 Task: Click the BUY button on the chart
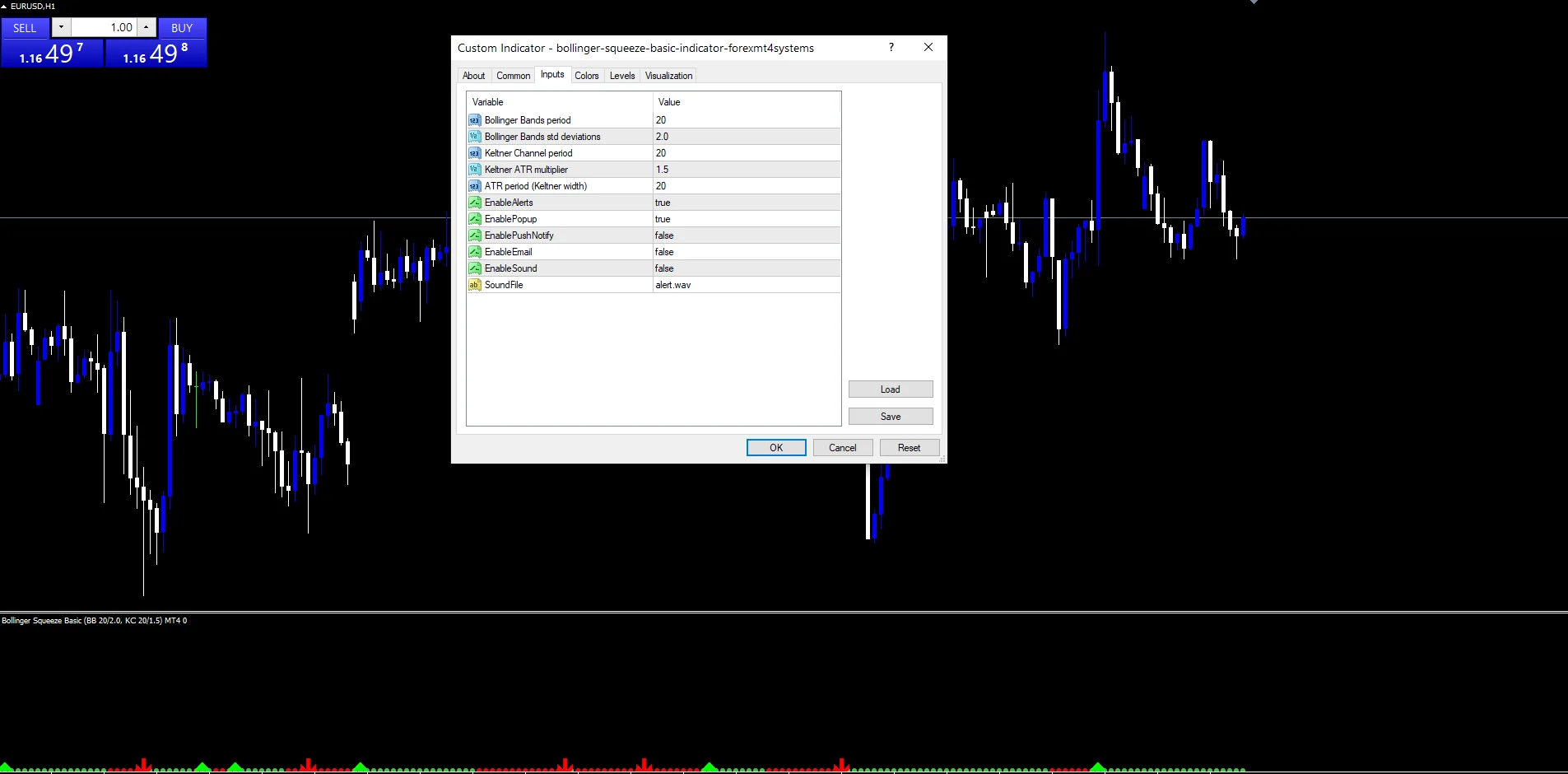tap(182, 28)
